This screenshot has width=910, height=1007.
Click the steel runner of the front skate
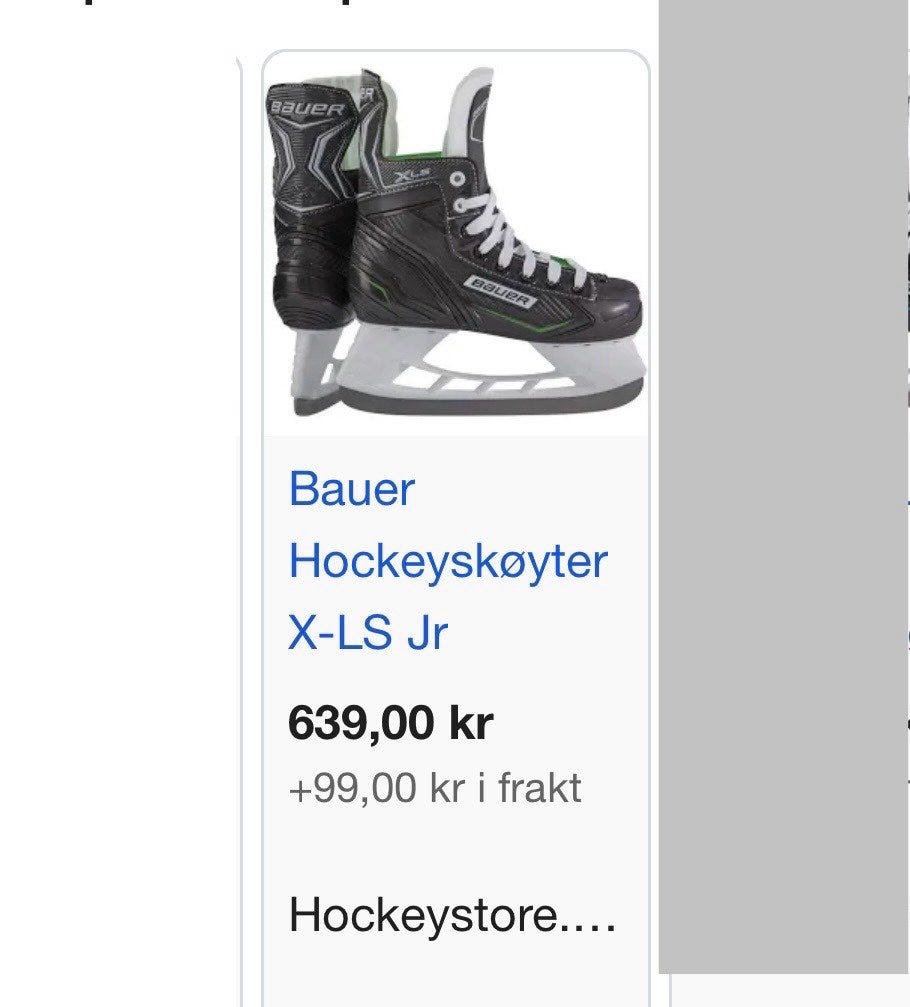tap(491, 397)
